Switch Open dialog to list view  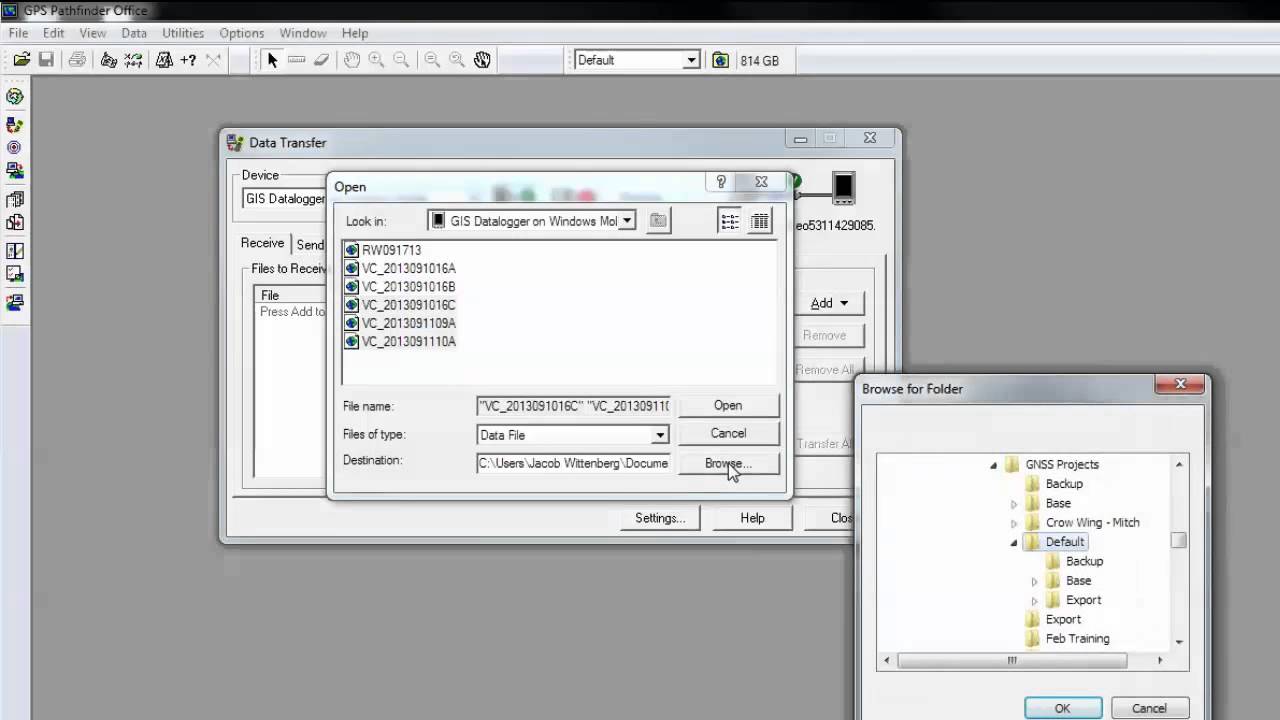click(730, 222)
